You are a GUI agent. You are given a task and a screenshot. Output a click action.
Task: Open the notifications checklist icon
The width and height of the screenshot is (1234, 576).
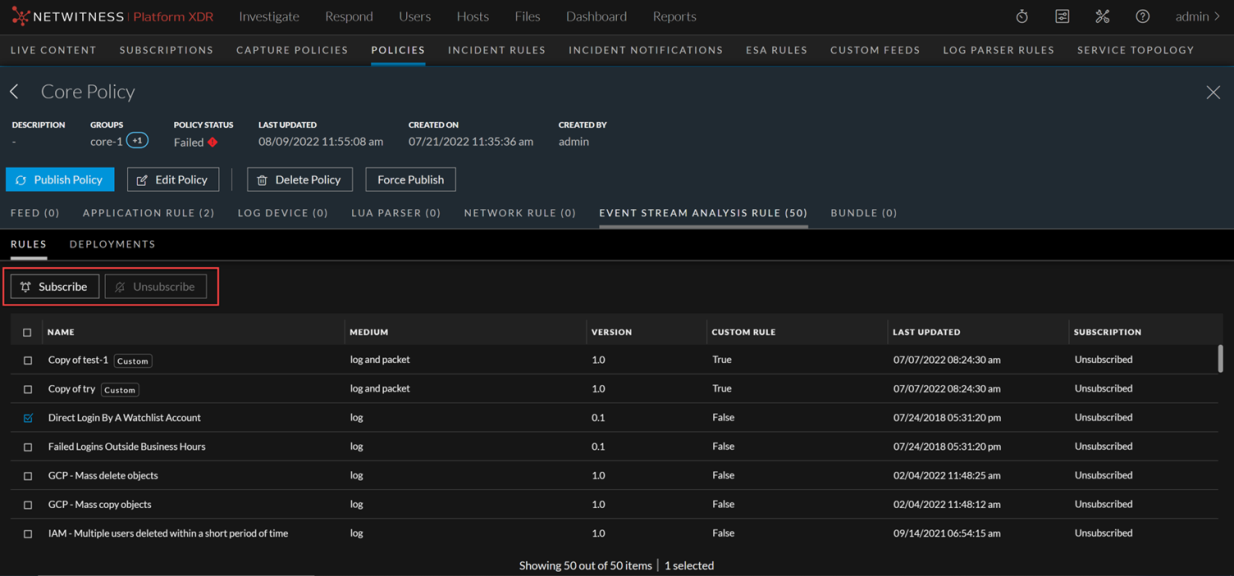[x=1062, y=17]
